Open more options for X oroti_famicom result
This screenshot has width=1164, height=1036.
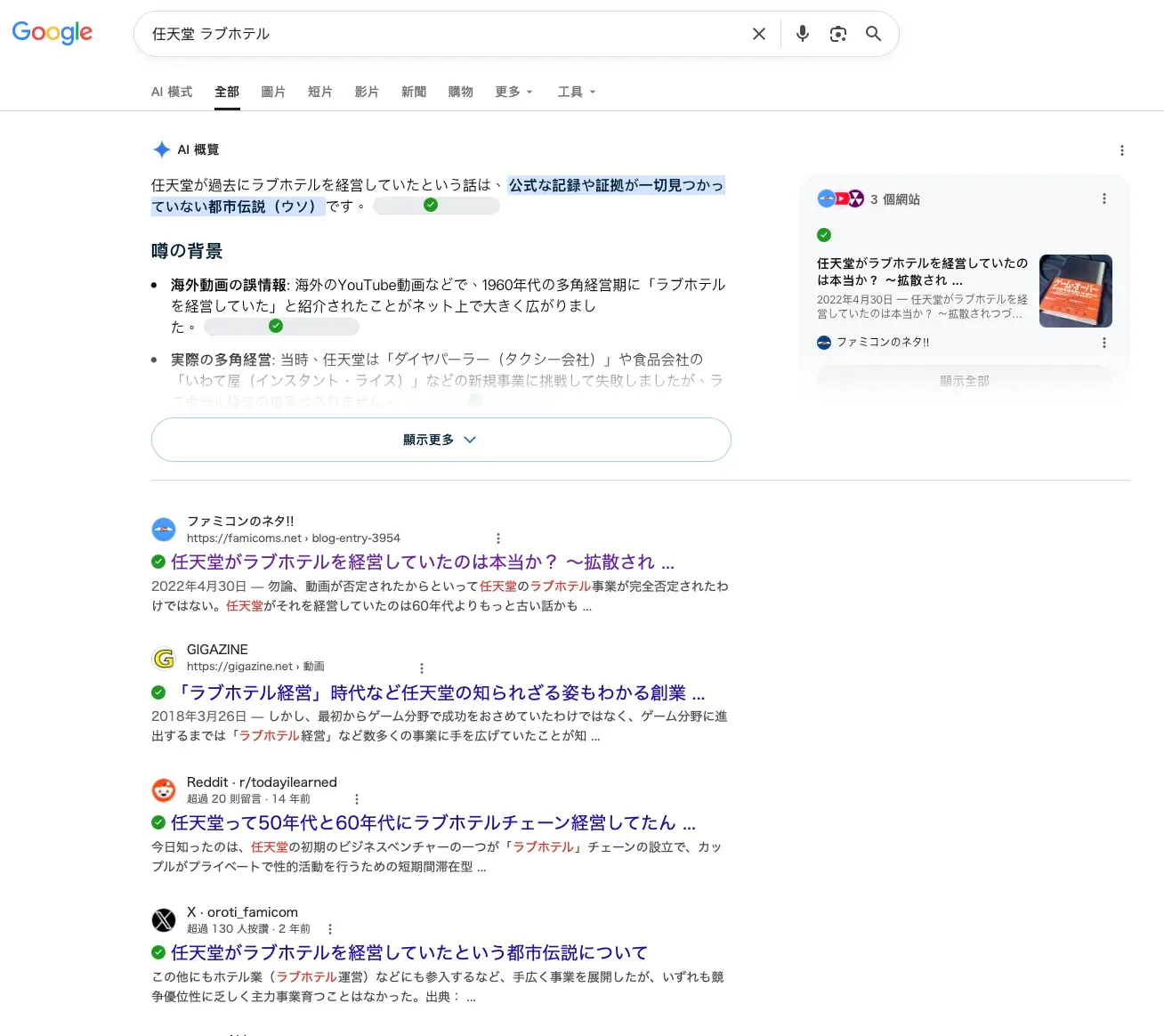pos(330,929)
